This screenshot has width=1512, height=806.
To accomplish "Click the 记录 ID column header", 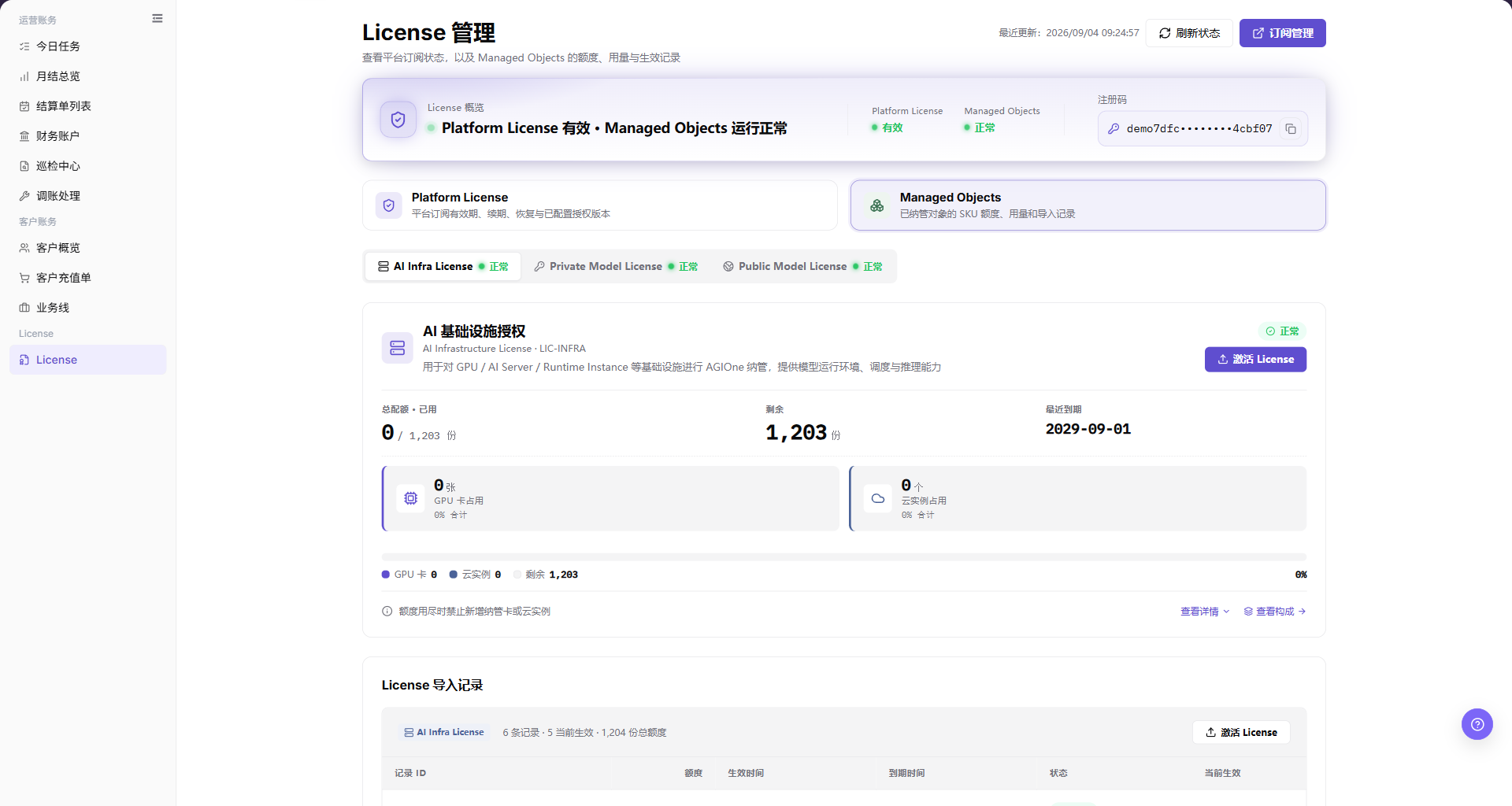I will tap(410, 774).
